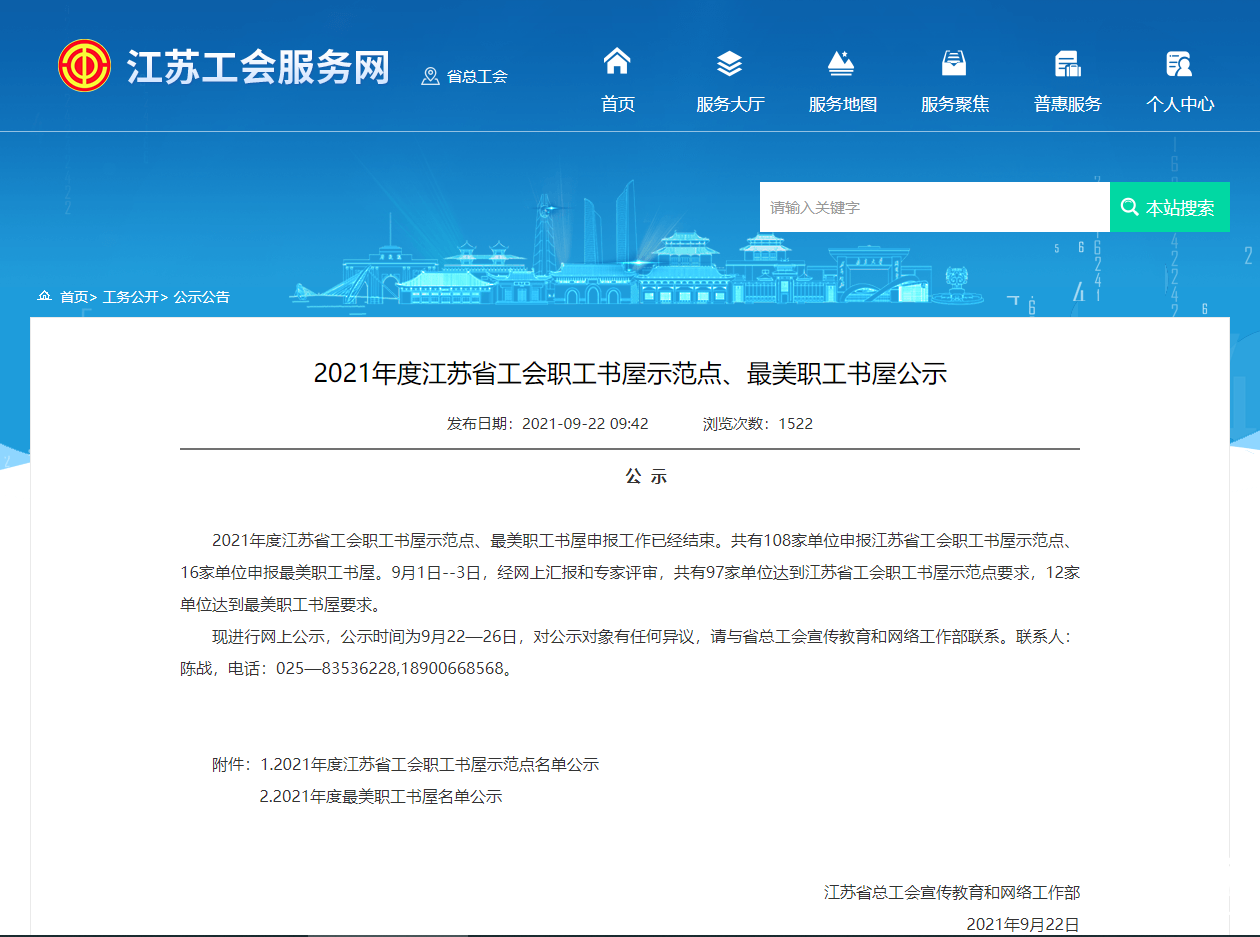Click the 本站搜索 search button
Screen dimensions: 1260x937
(1170, 207)
